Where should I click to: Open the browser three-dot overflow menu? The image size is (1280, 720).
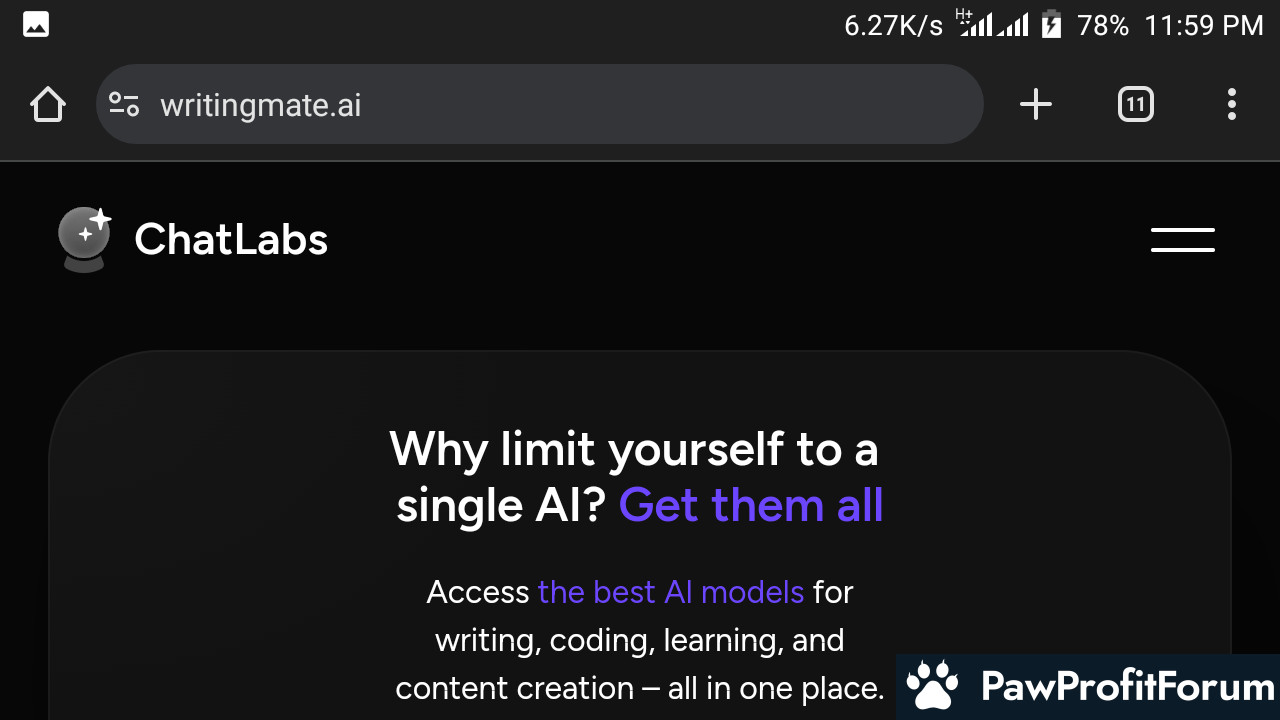1232,104
